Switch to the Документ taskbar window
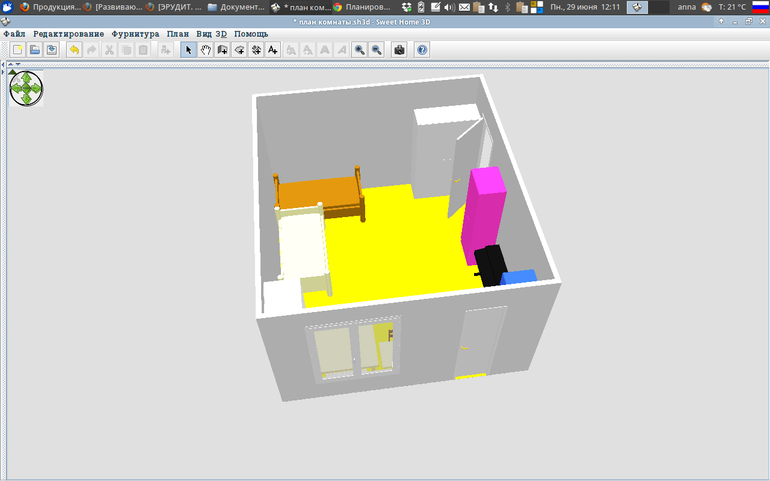 [236, 7]
